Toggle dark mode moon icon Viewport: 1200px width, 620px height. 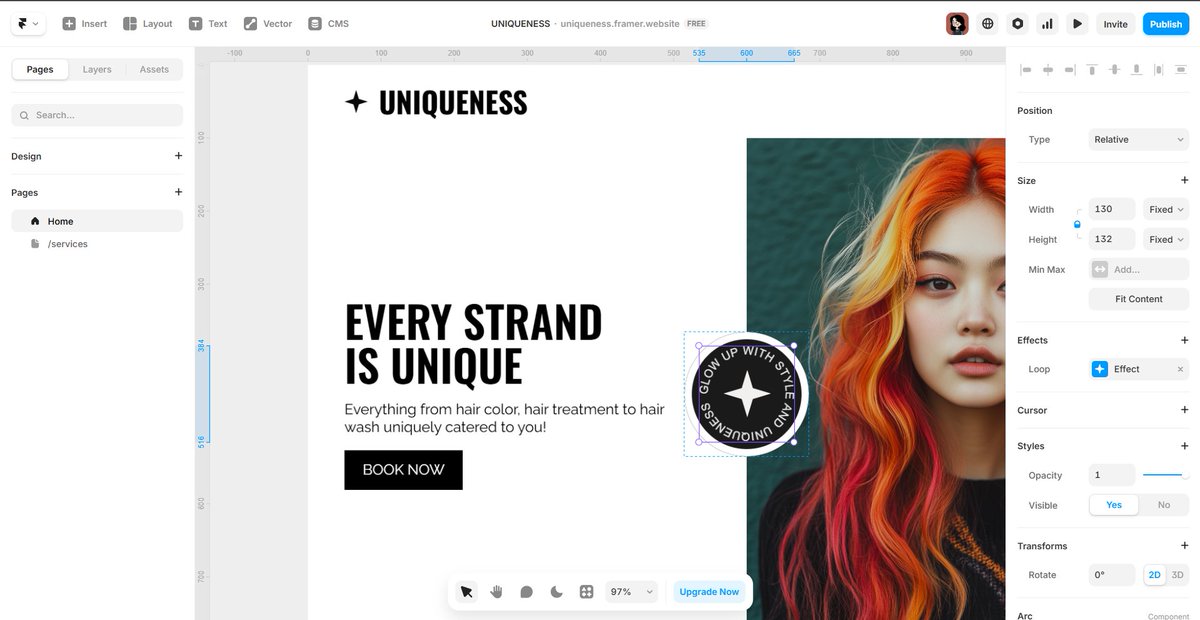point(556,592)
